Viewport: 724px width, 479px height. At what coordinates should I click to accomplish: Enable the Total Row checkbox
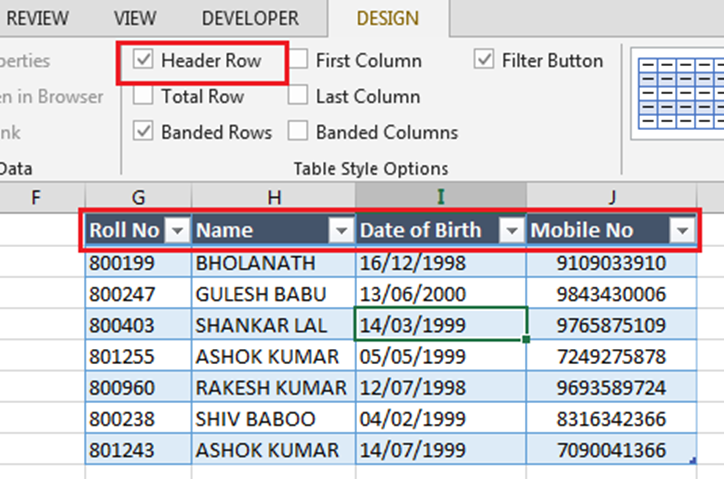coord(144,97)
